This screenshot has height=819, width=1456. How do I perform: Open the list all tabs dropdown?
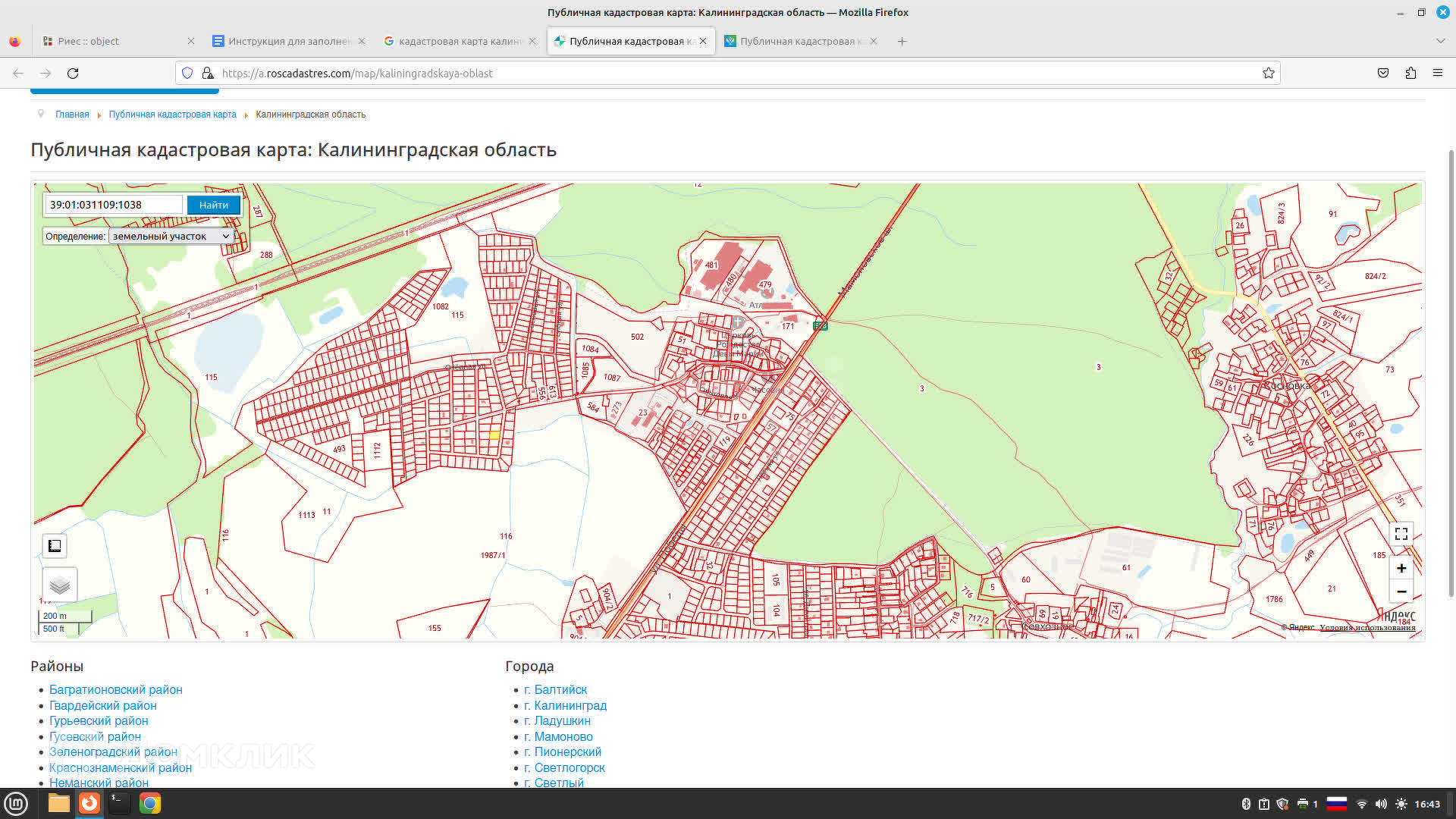point(1440,41)
